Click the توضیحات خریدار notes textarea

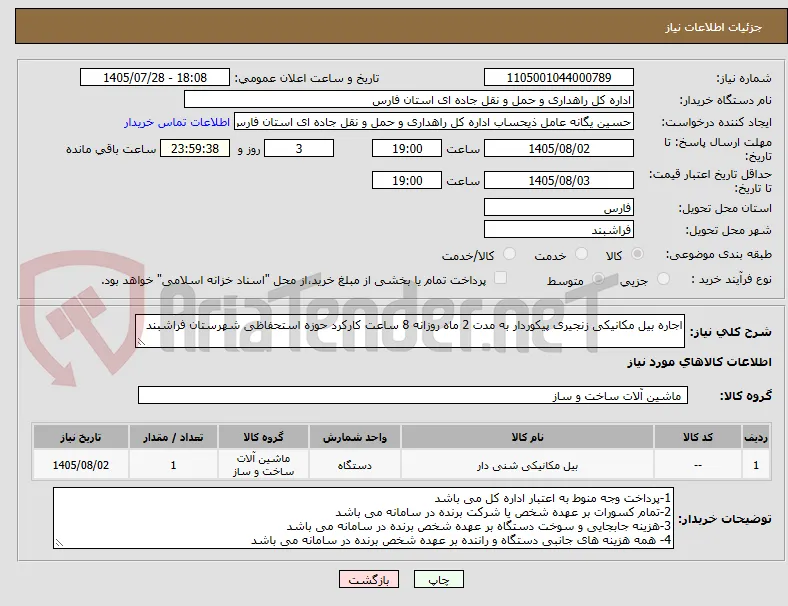point(363,518)
